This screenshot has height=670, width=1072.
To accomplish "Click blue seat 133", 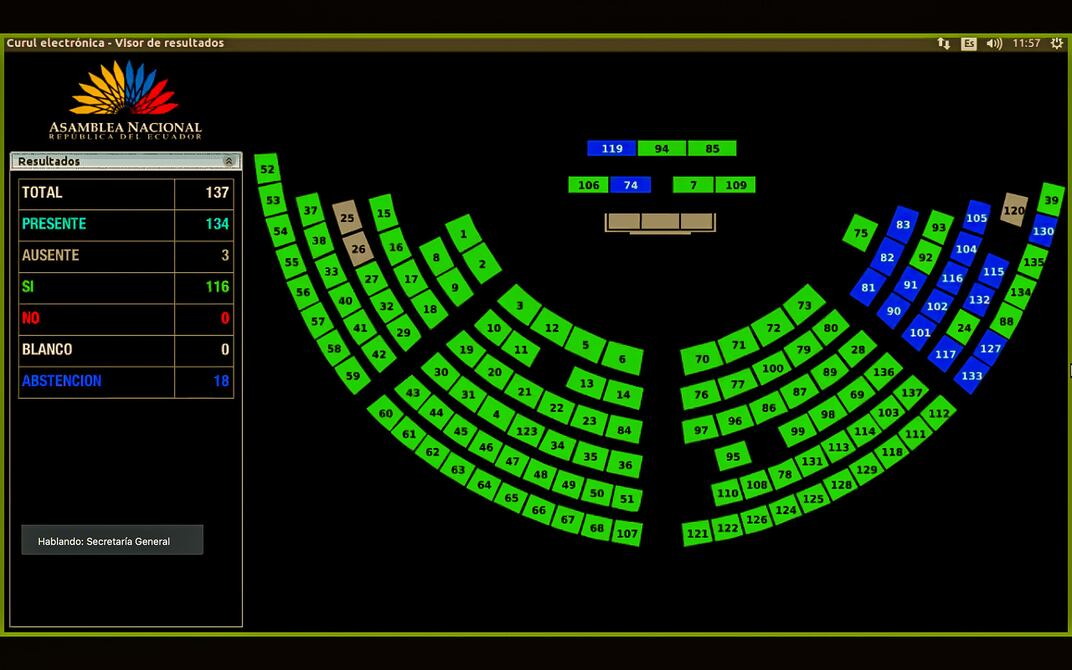I will tap(971, 376).
